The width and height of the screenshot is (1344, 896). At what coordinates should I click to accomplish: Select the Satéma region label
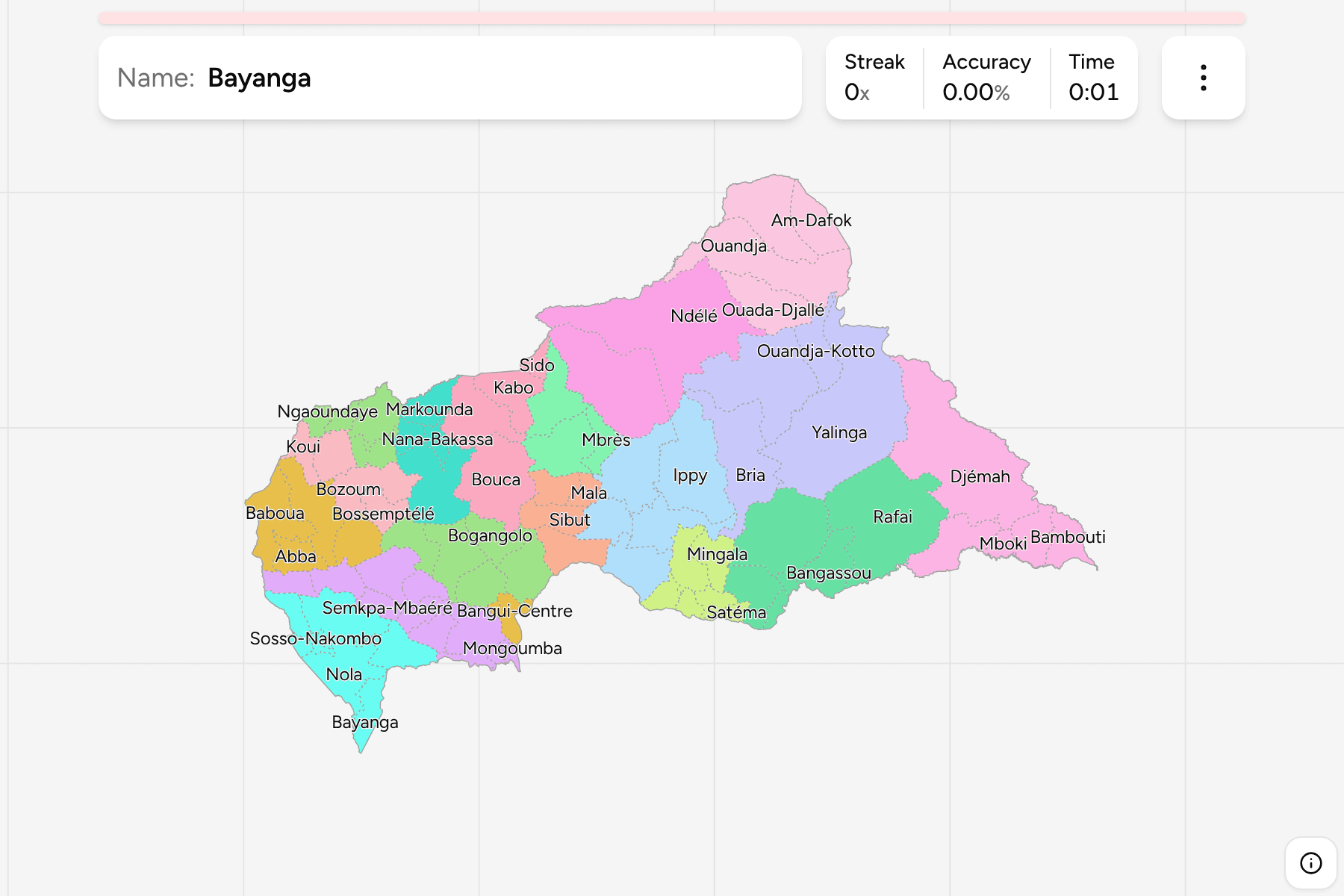(x=736, y=612)
